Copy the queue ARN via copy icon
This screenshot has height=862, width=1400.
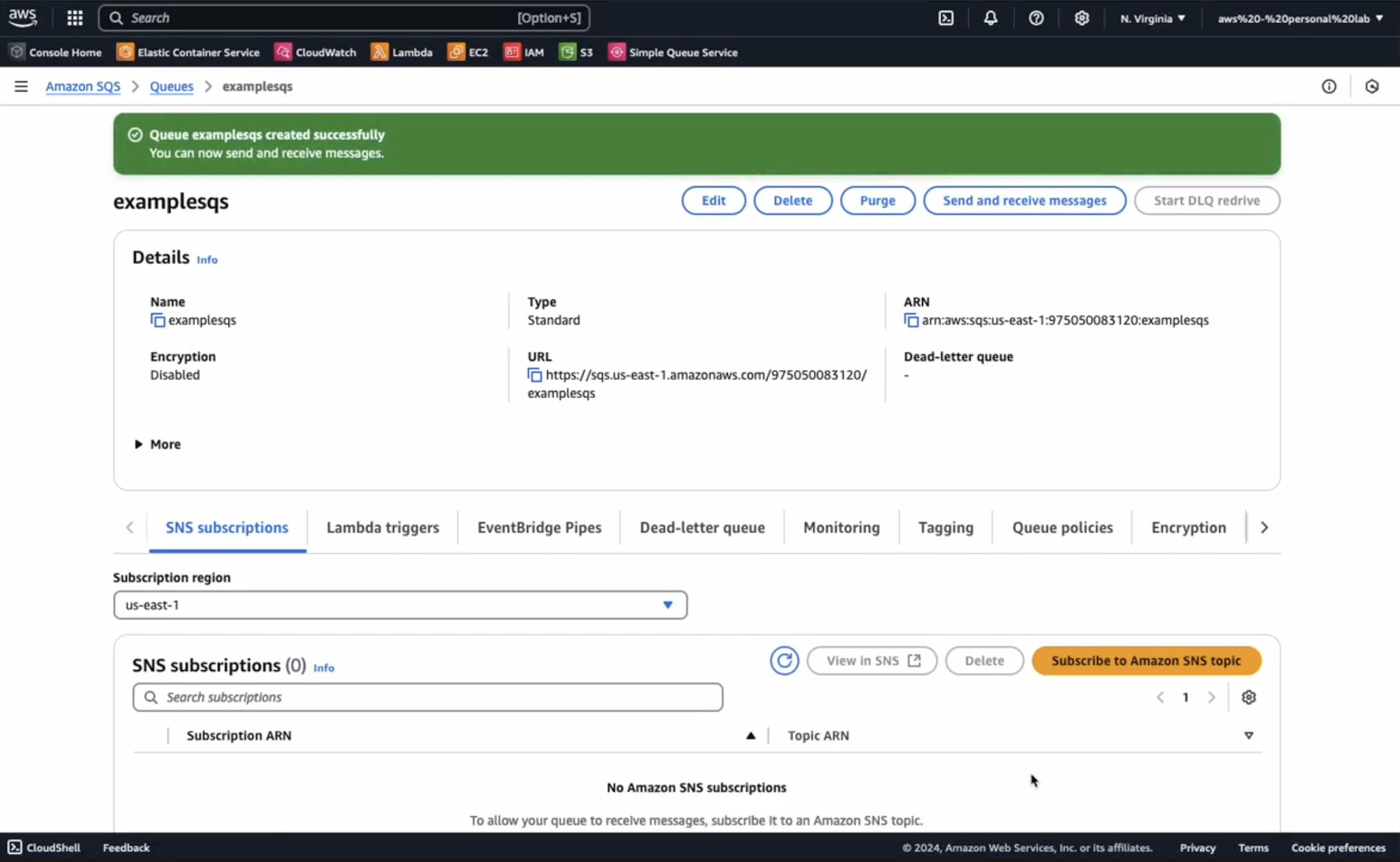tap(911, 320)
